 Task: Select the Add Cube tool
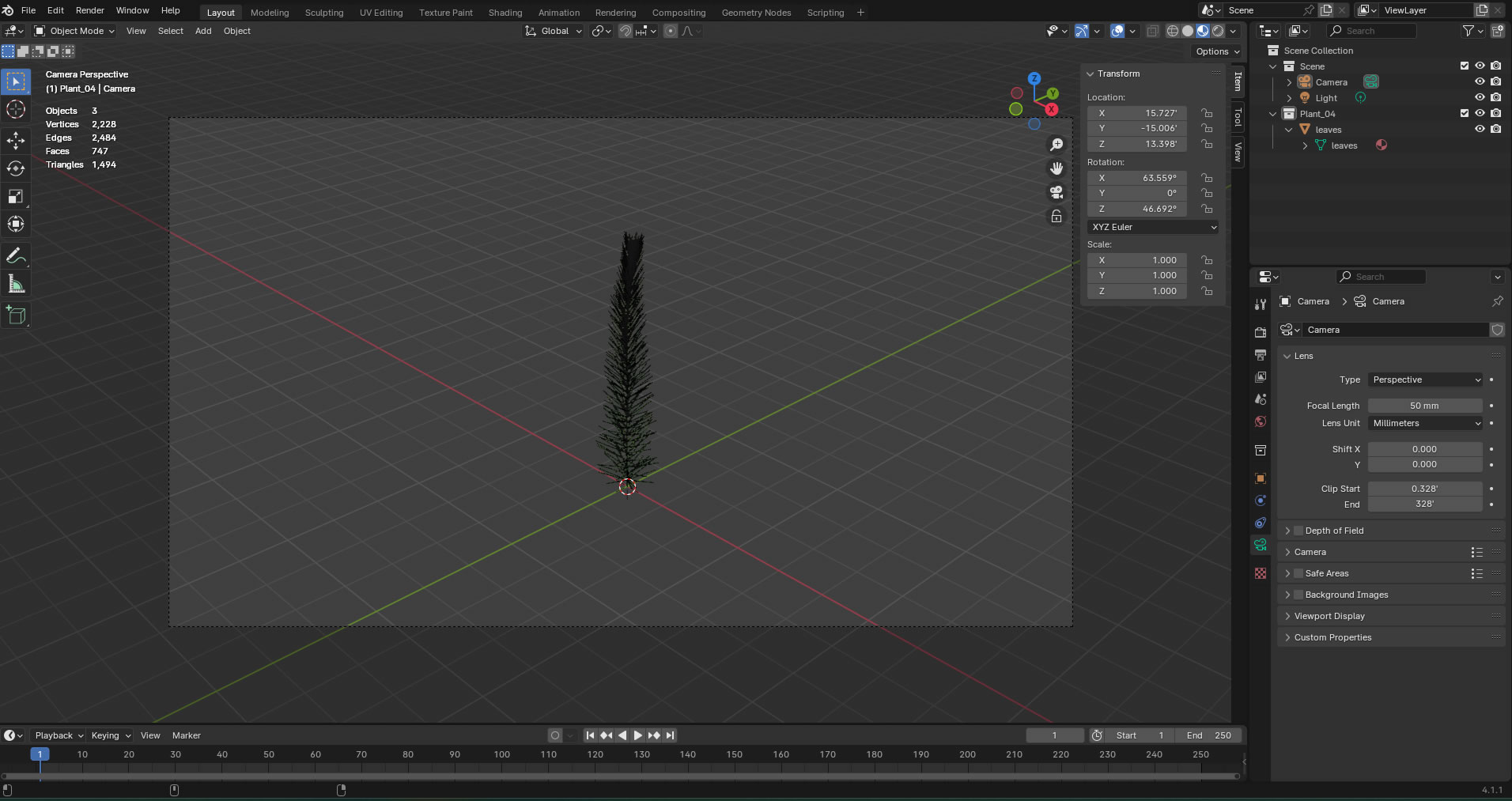coord(16,315)
